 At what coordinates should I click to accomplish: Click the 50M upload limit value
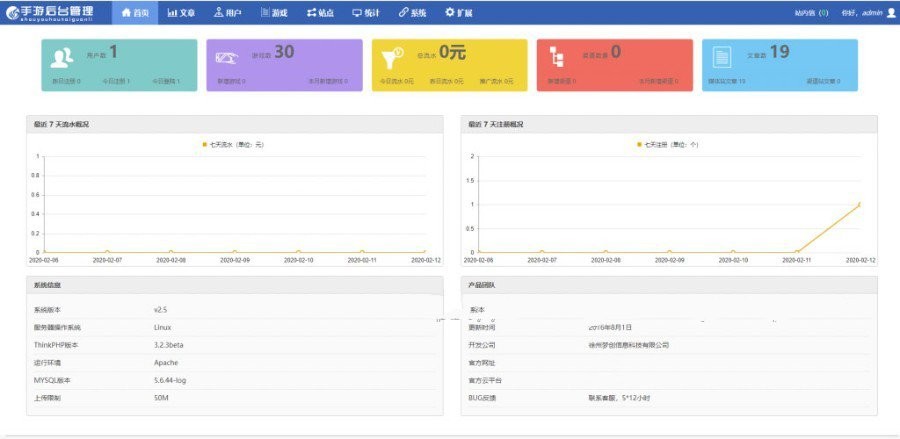[x=161, y=398]
